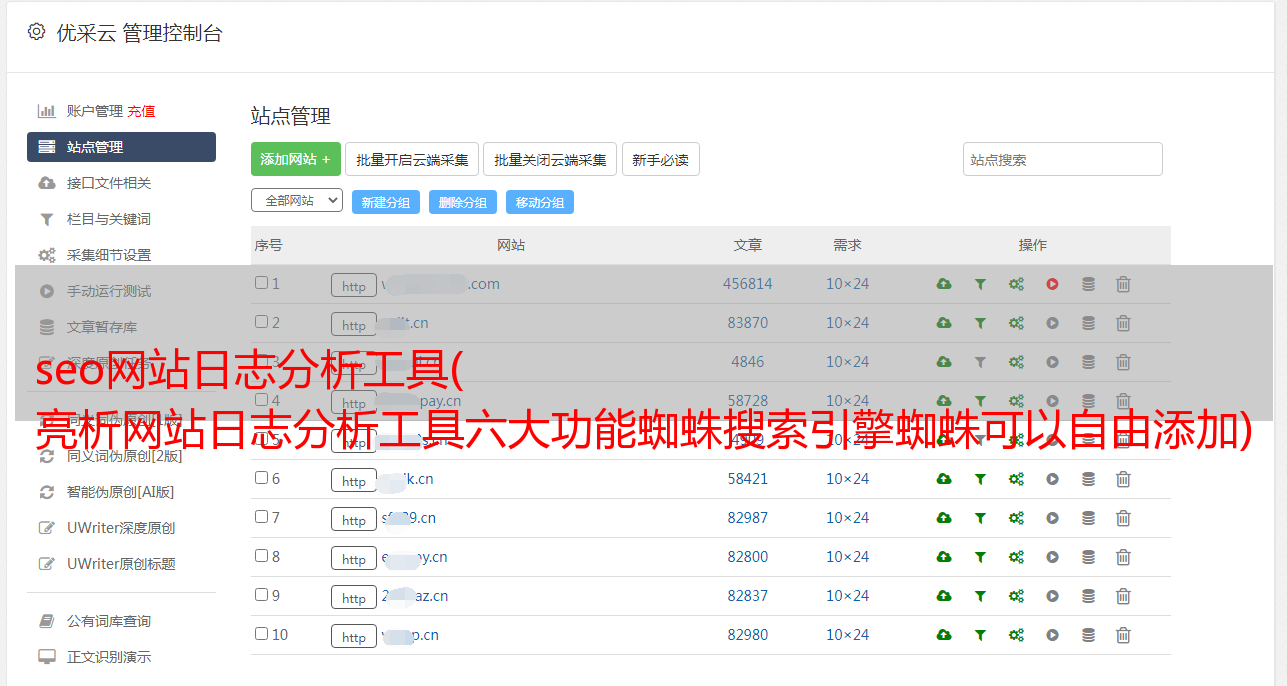
Task: Click cloud upload icon in row 8
Action: [x=943, y=557]
